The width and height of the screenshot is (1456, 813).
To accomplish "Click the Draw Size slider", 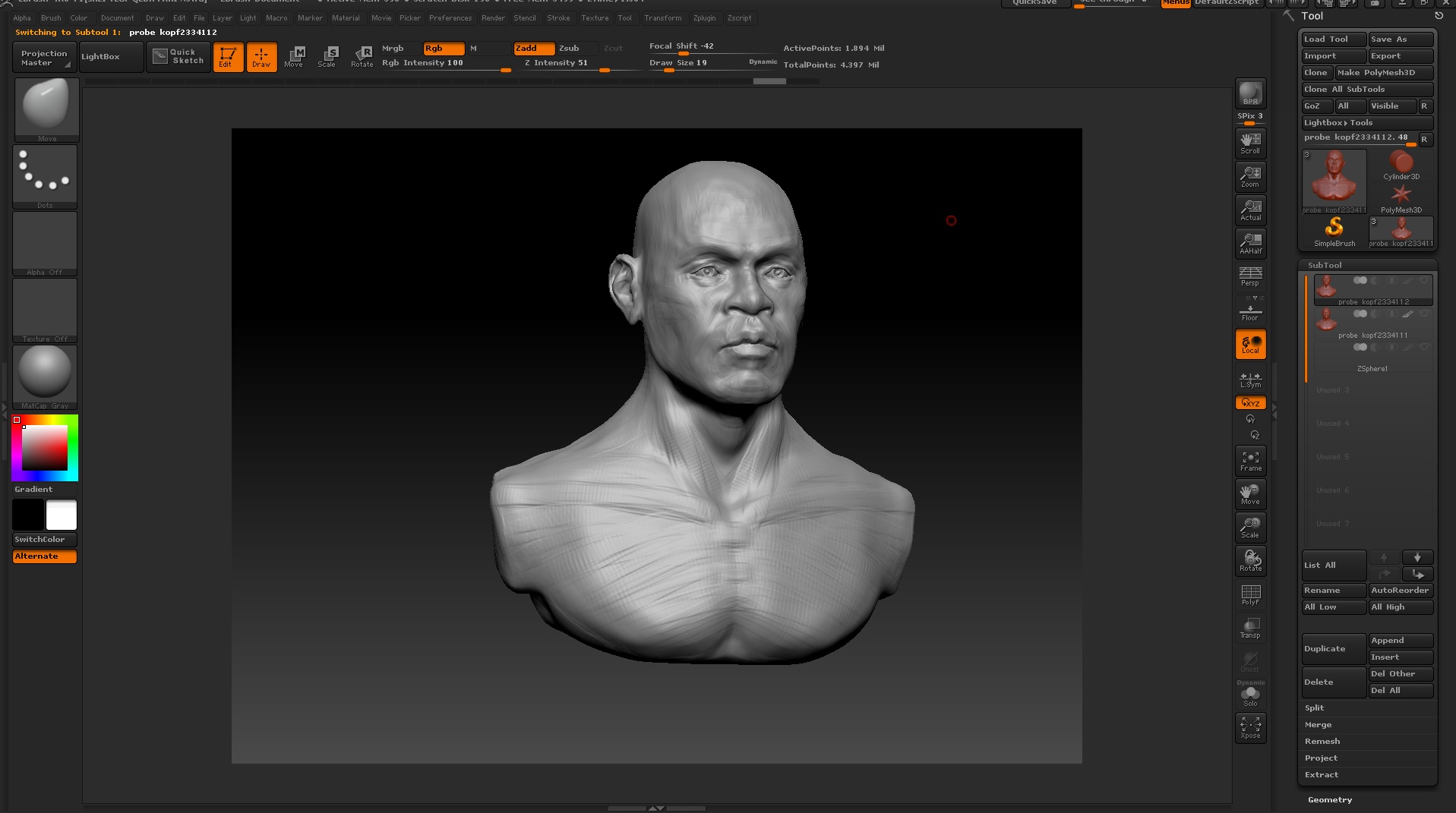I will tap(712, 64).
